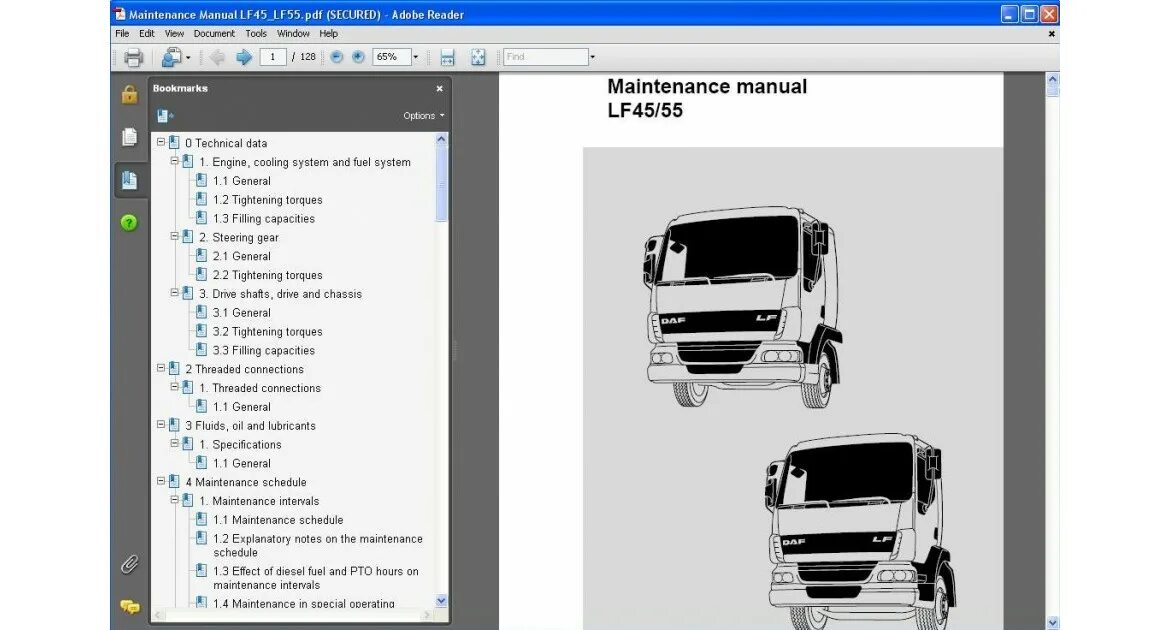Open the collaboration tool icon in toolbar
This screenshot has height=630, width=1170.
[171, 57]
